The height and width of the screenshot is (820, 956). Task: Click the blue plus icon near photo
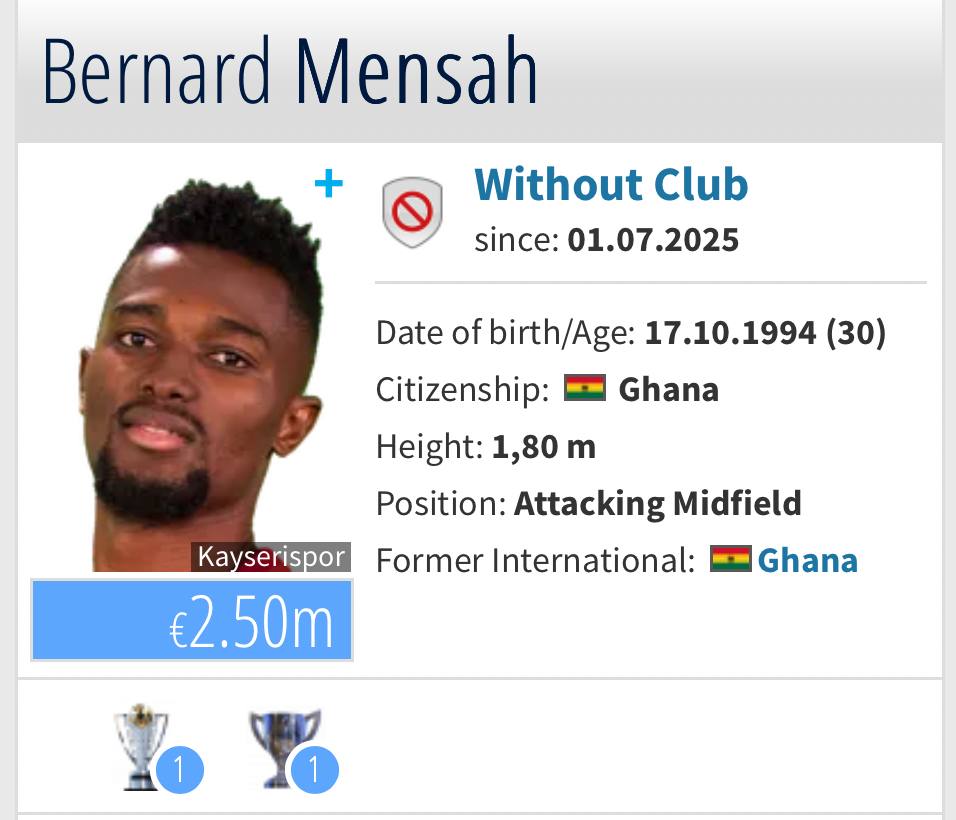[329, 184]
